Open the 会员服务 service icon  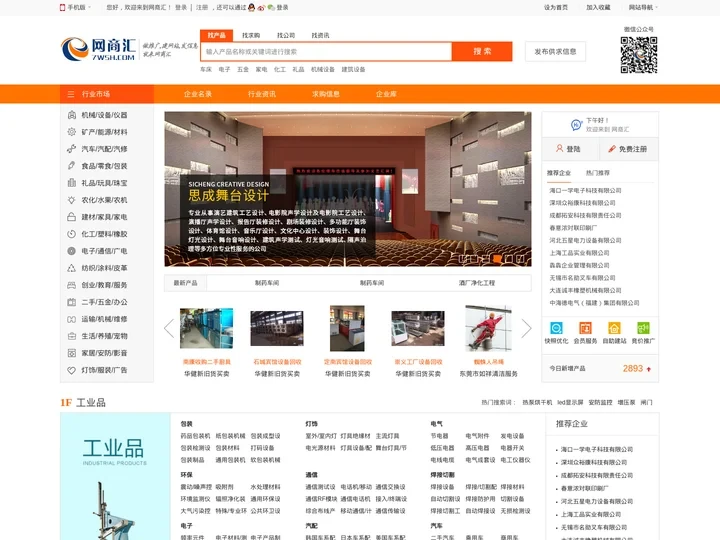coord(585,328)
